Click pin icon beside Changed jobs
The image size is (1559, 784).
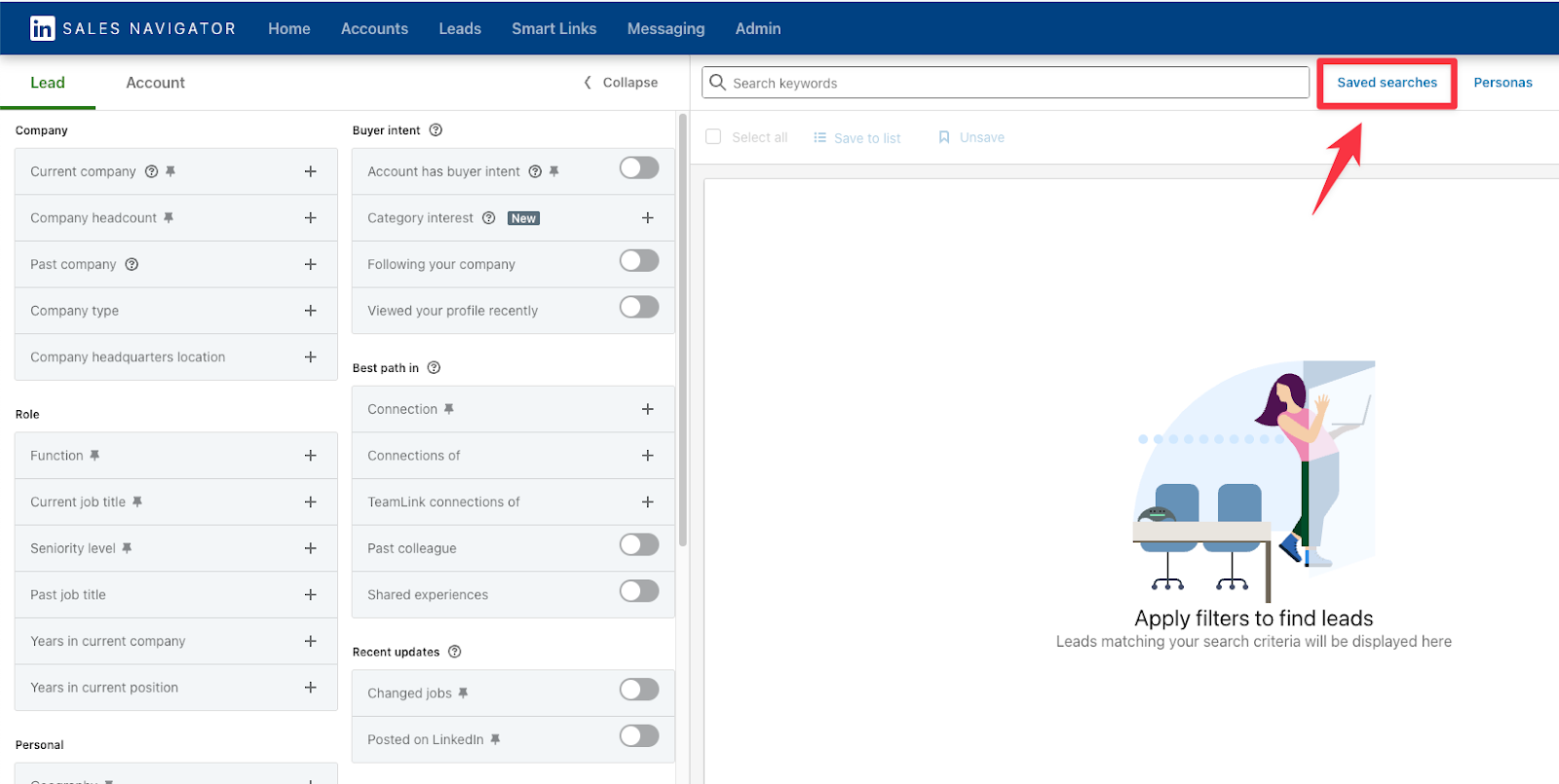tap(463, 693)
